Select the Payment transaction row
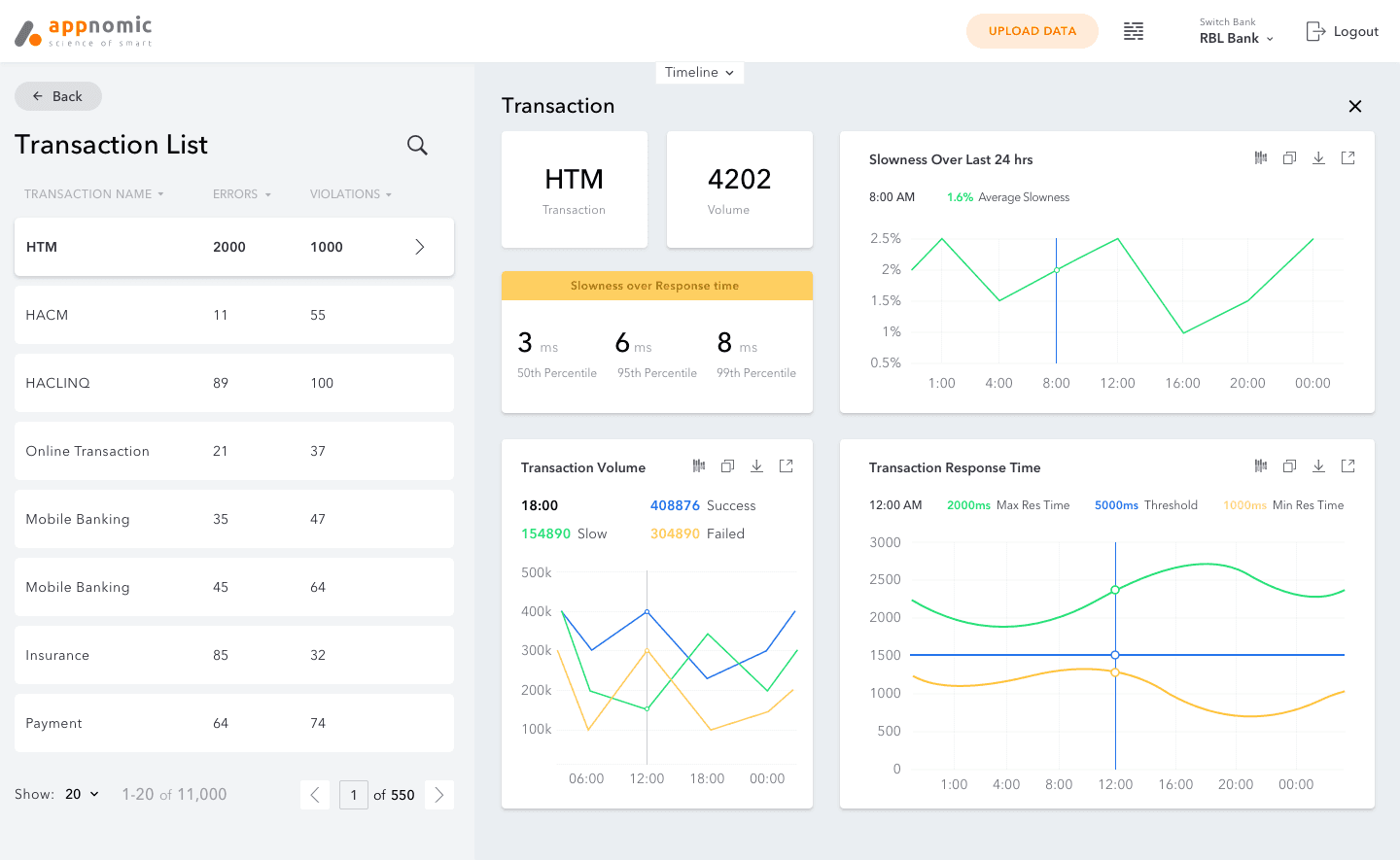1400x860 pixels. coord(234,723)
